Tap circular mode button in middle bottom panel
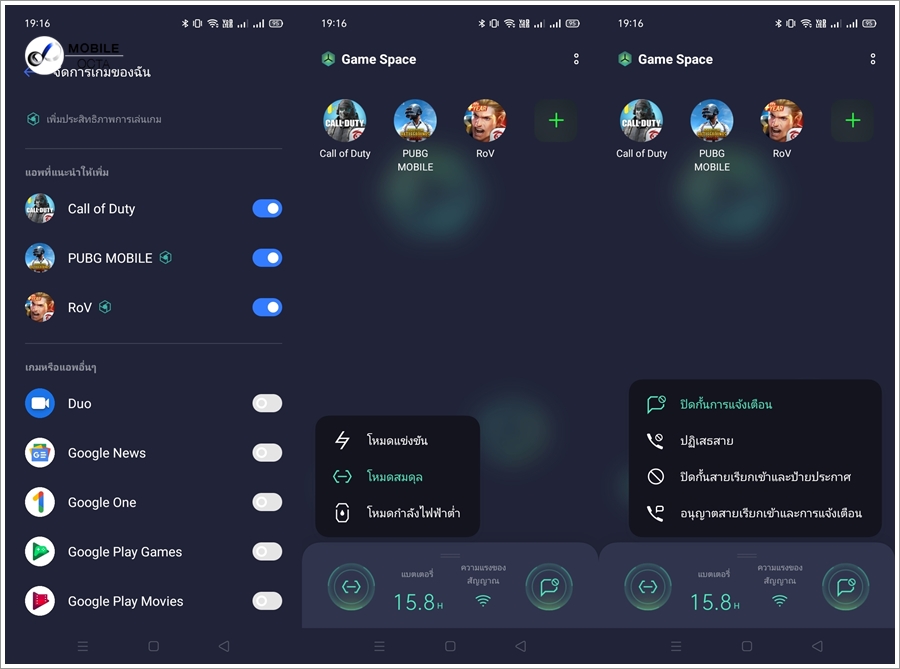 click(x=351, y=586)
